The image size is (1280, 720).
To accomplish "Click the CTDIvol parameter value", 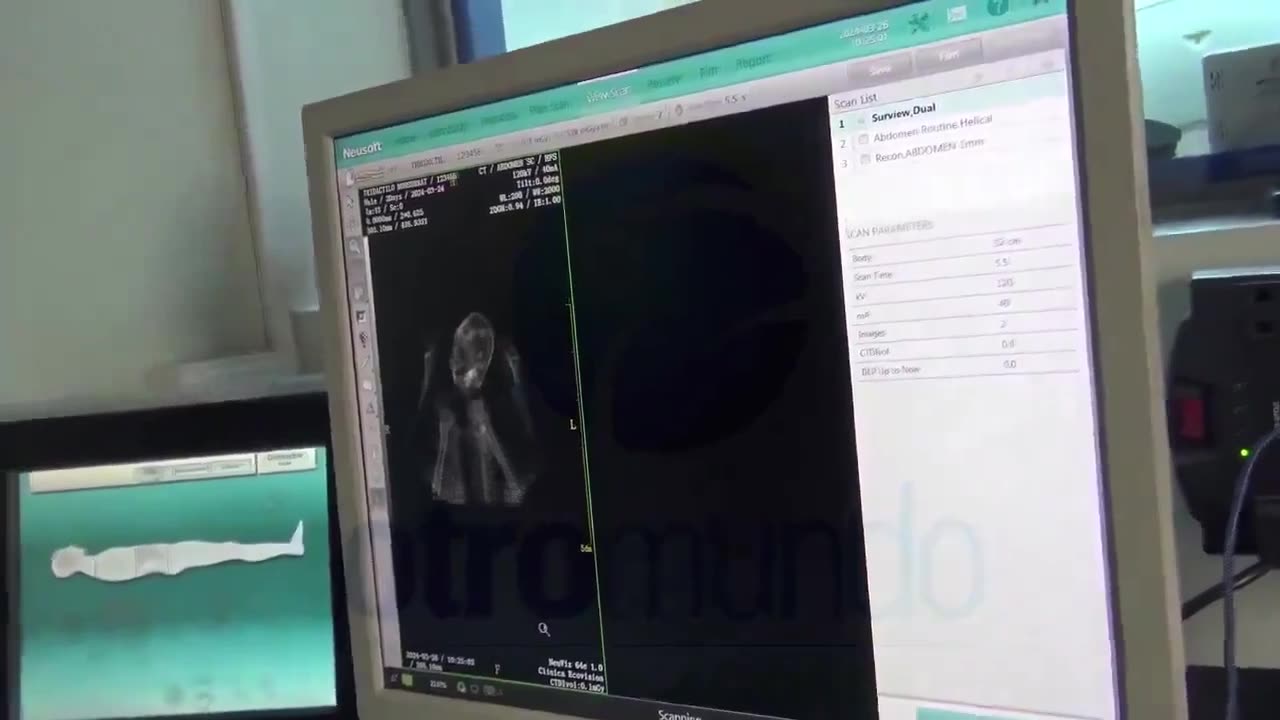I will (1008, 344).
